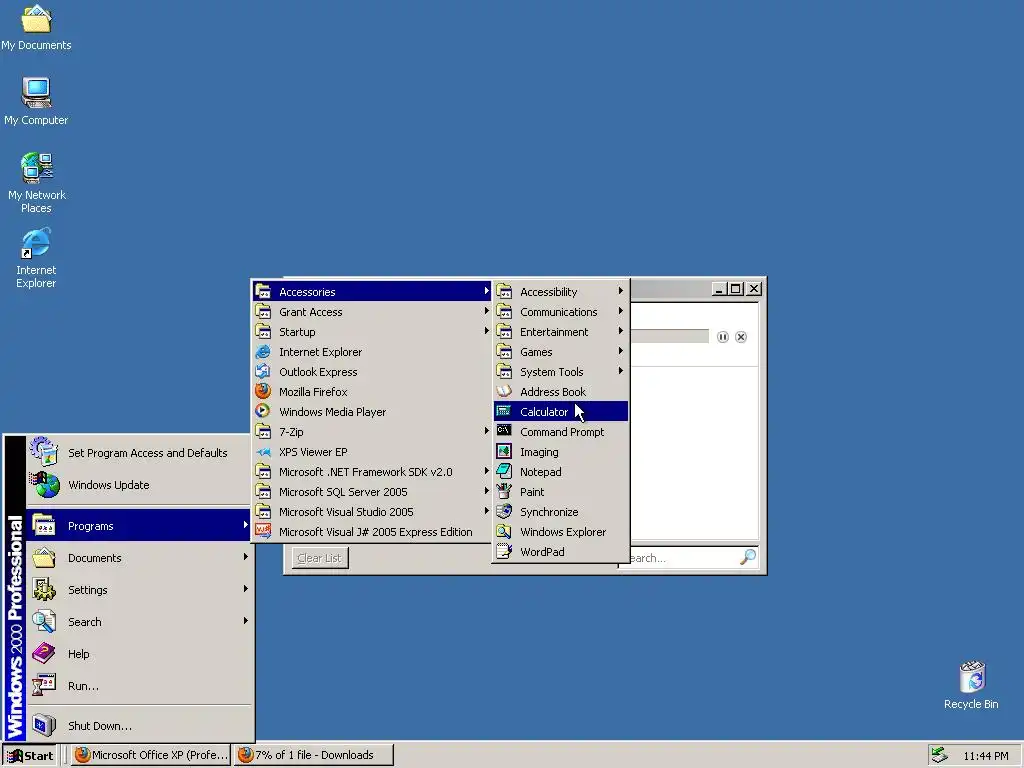Switch to Downloads window taskbar button
The height and width of the screenshot is (768, 1024).
click(x=313, y=755)
